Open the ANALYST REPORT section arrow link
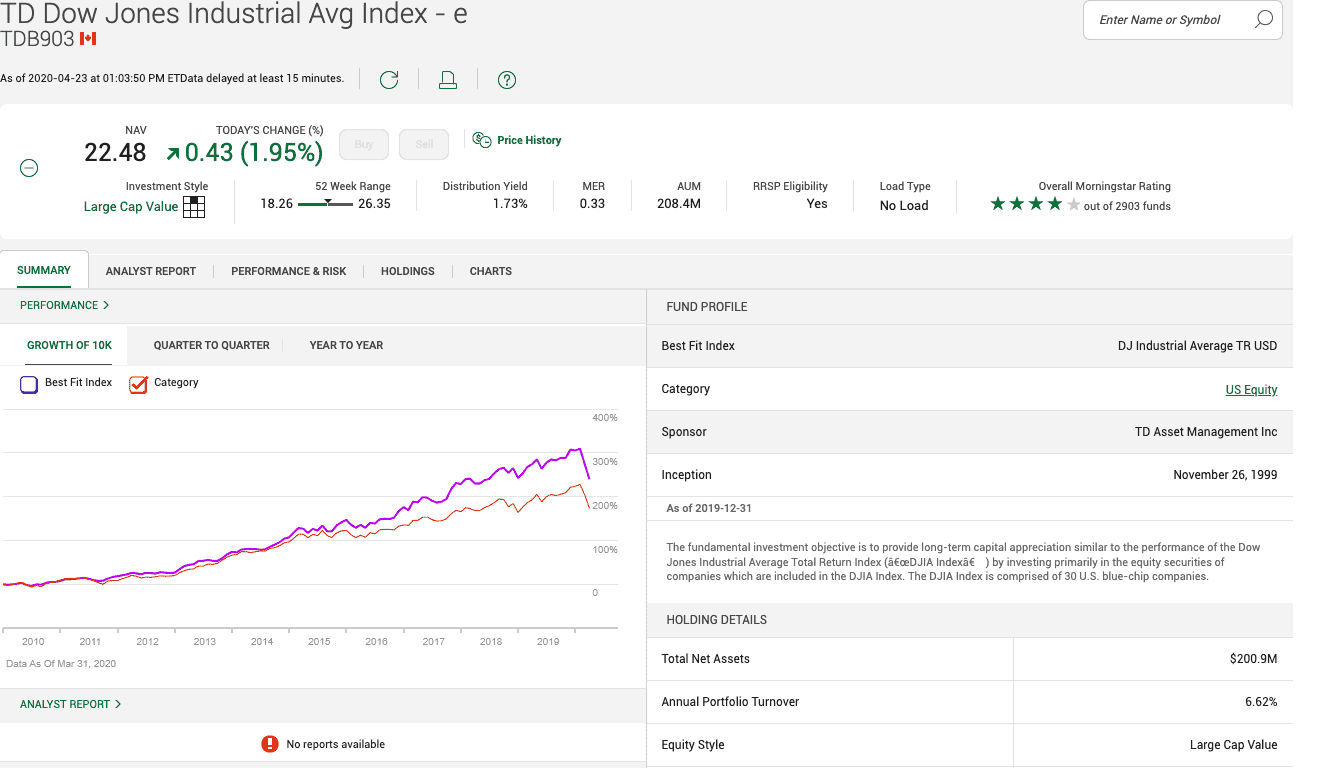 (71, 704)
